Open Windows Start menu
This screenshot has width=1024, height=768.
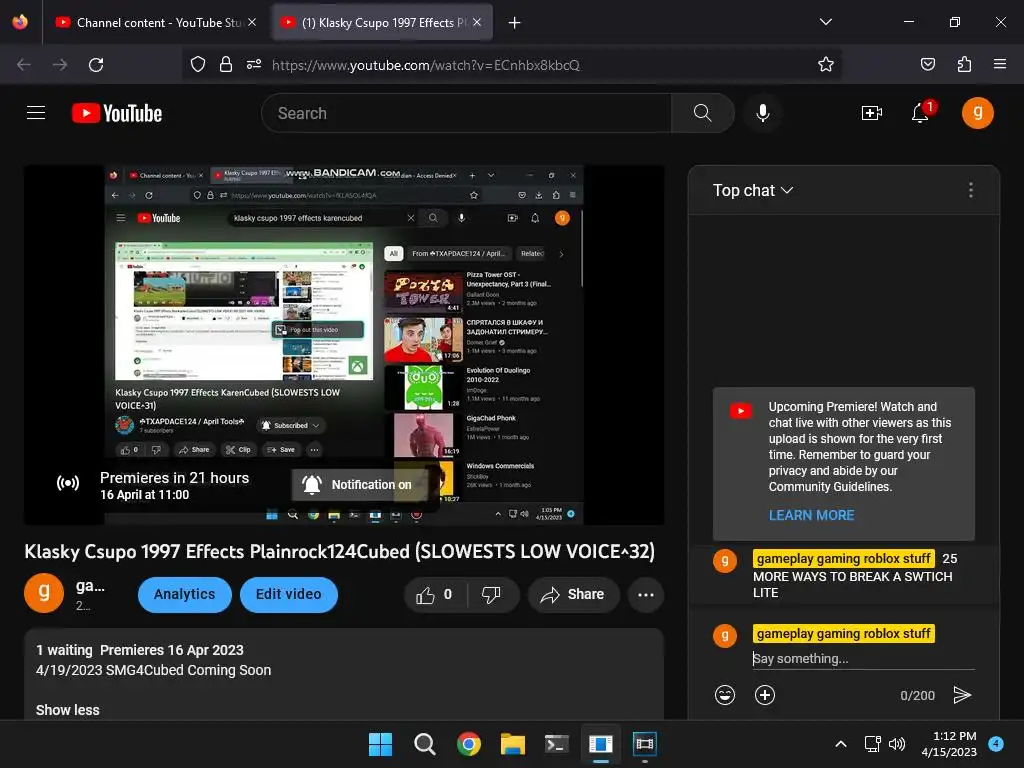pos(380,744)
